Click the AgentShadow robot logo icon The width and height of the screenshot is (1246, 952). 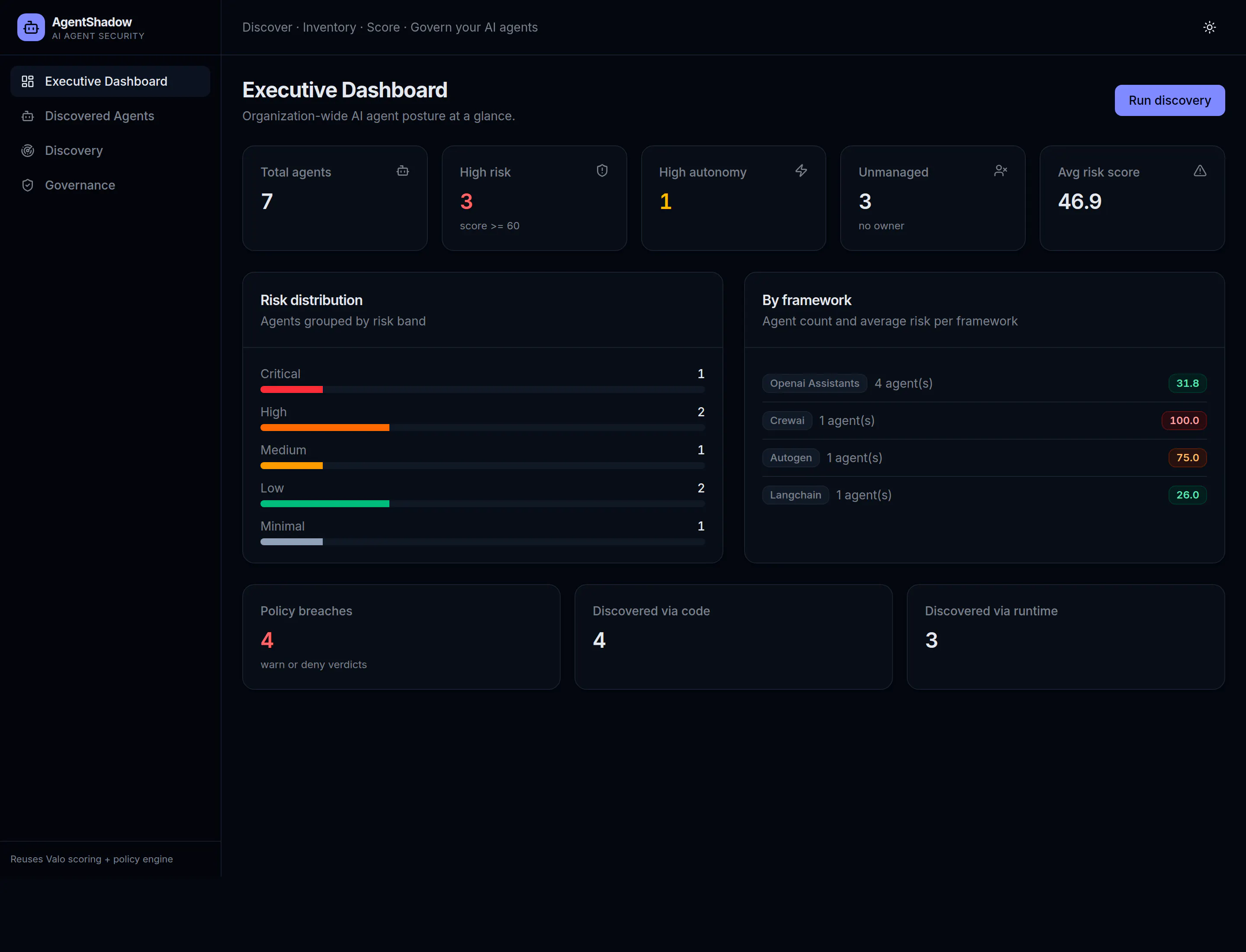[31, 27]
